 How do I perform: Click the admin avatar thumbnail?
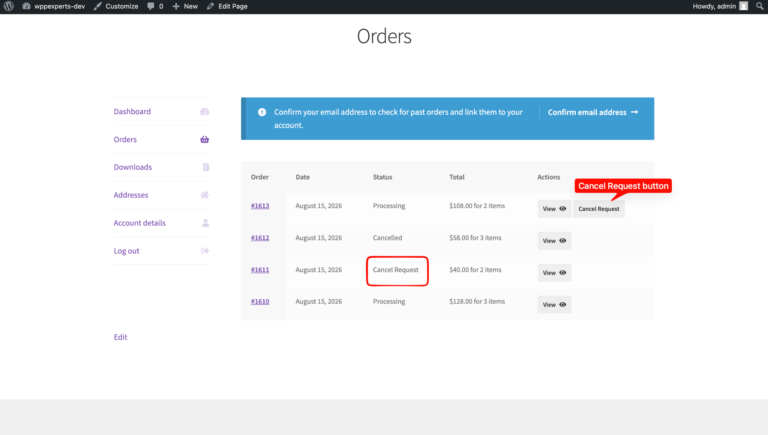pos(744,6)
